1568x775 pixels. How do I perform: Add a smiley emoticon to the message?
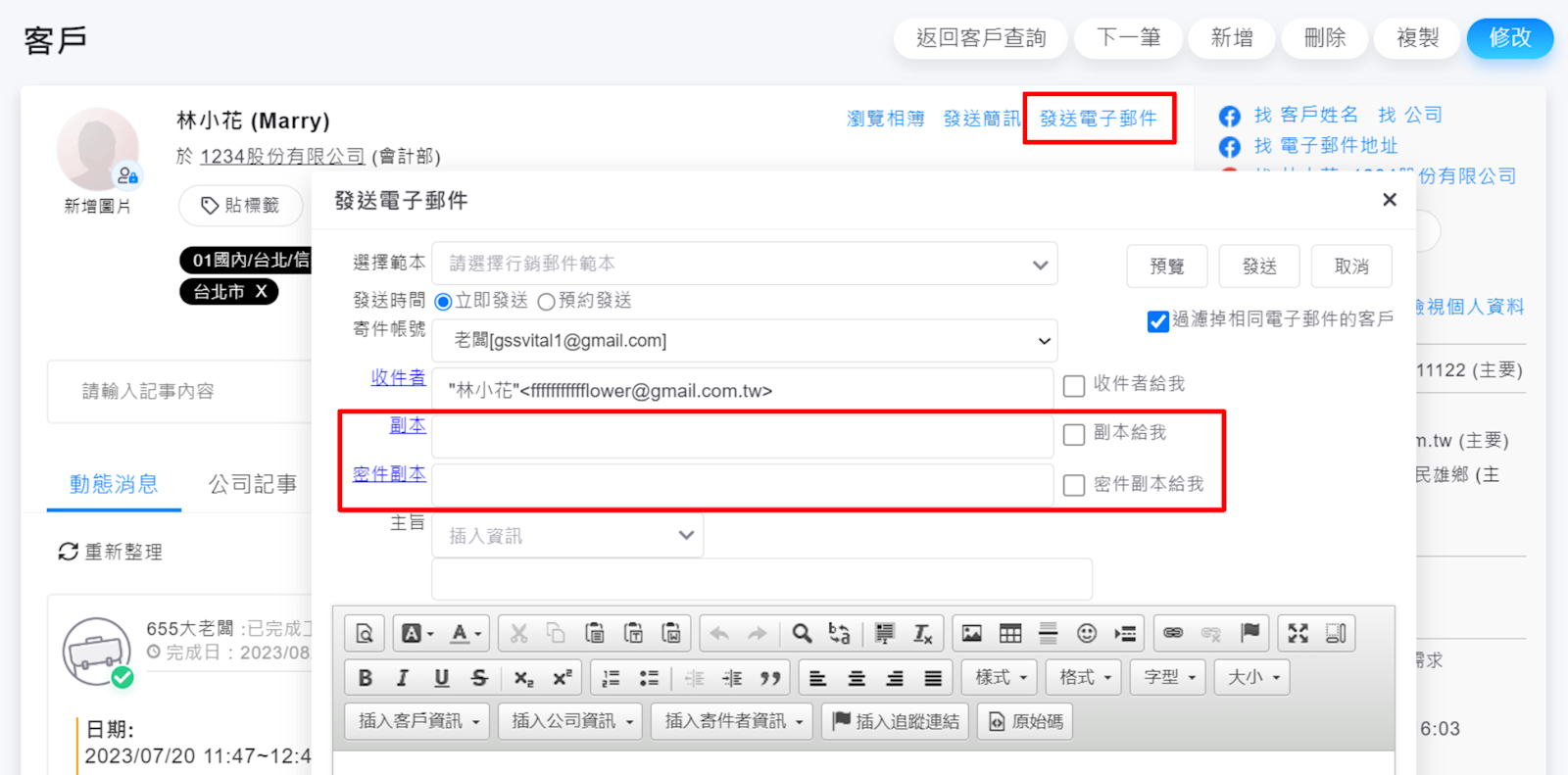(1086, 634)
